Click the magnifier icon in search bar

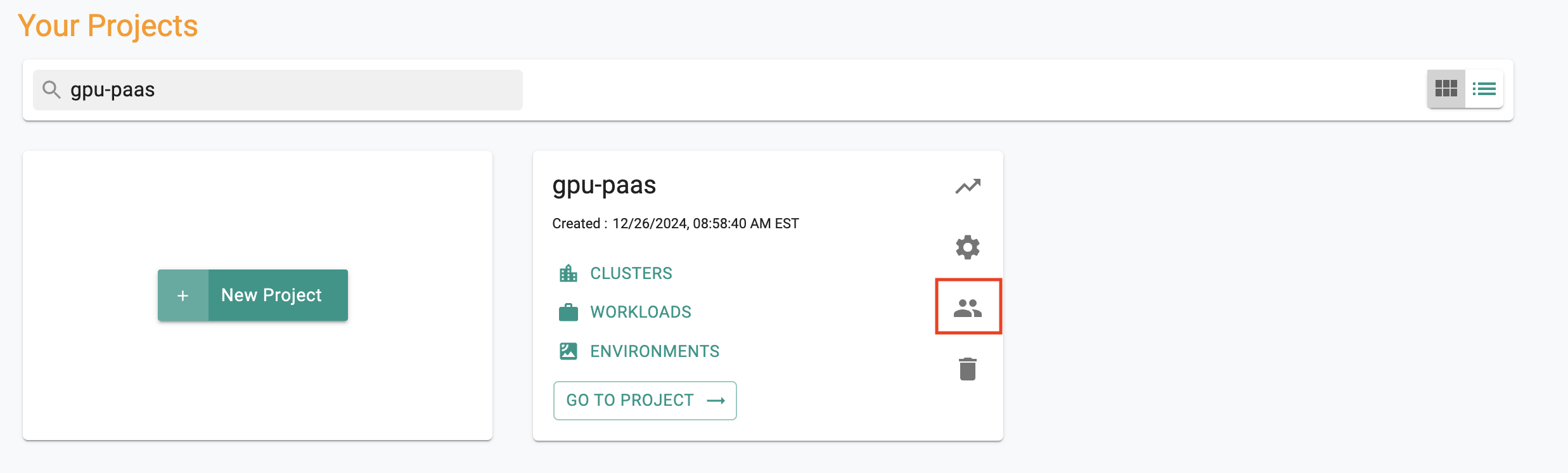51,90
